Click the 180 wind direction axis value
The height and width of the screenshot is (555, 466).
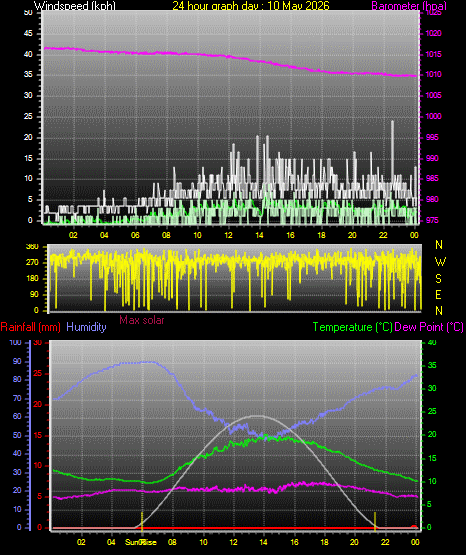coord(32,279)
